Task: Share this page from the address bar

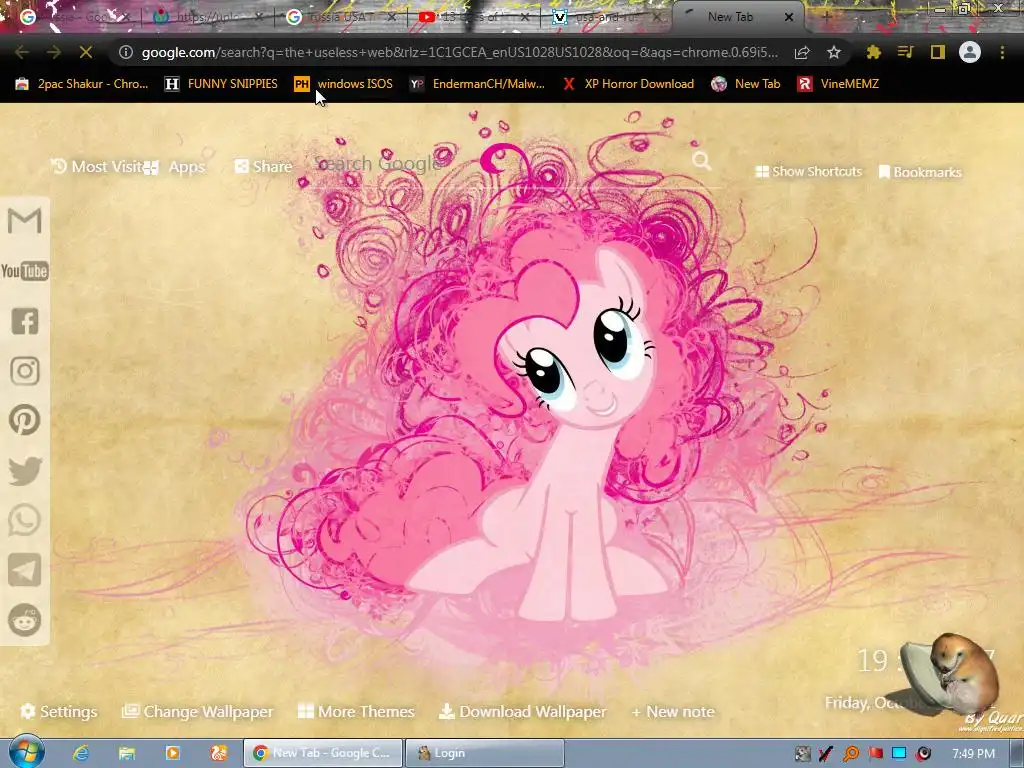Action: coord(802,52)
